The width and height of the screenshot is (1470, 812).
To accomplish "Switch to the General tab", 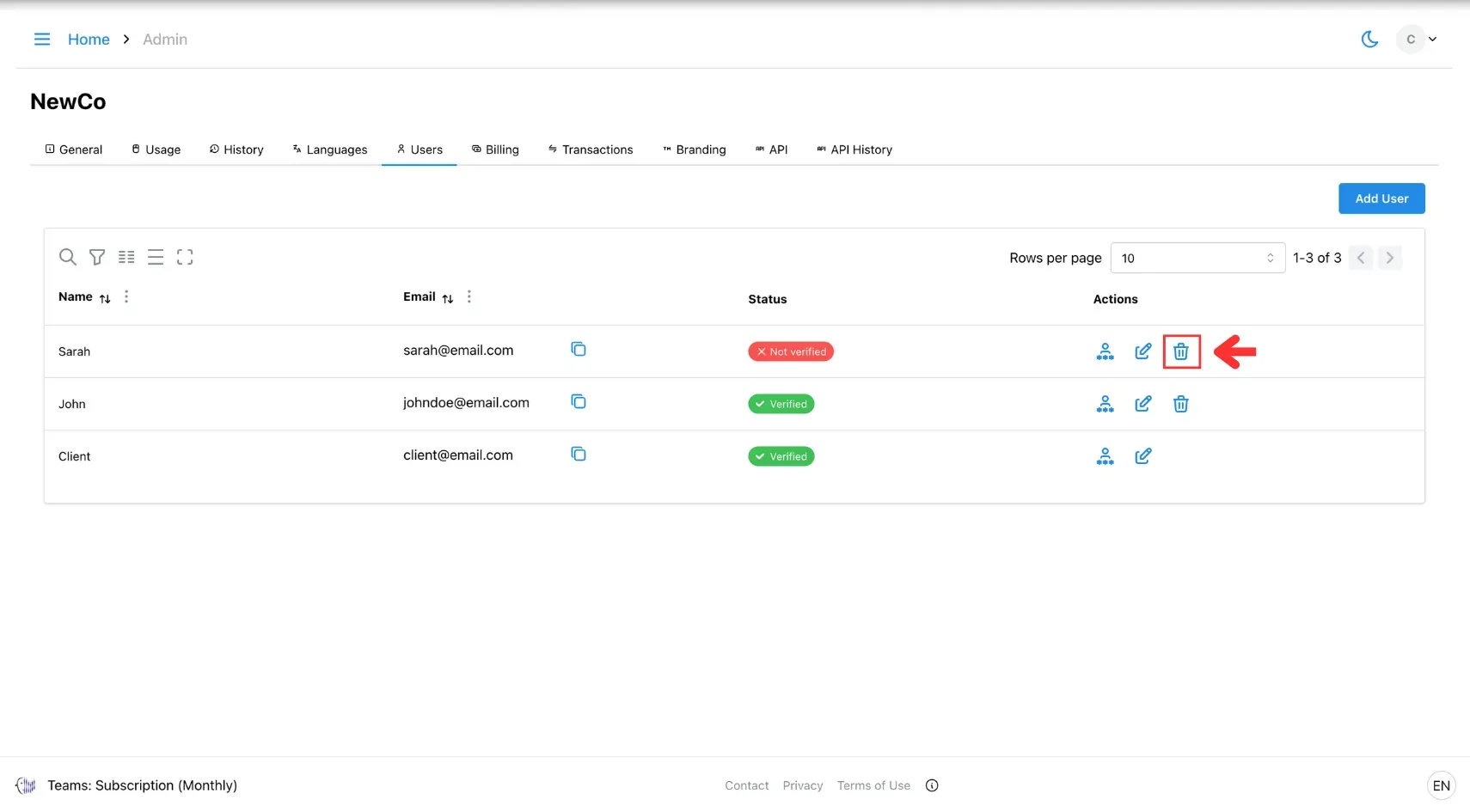I will pos(74,150).
